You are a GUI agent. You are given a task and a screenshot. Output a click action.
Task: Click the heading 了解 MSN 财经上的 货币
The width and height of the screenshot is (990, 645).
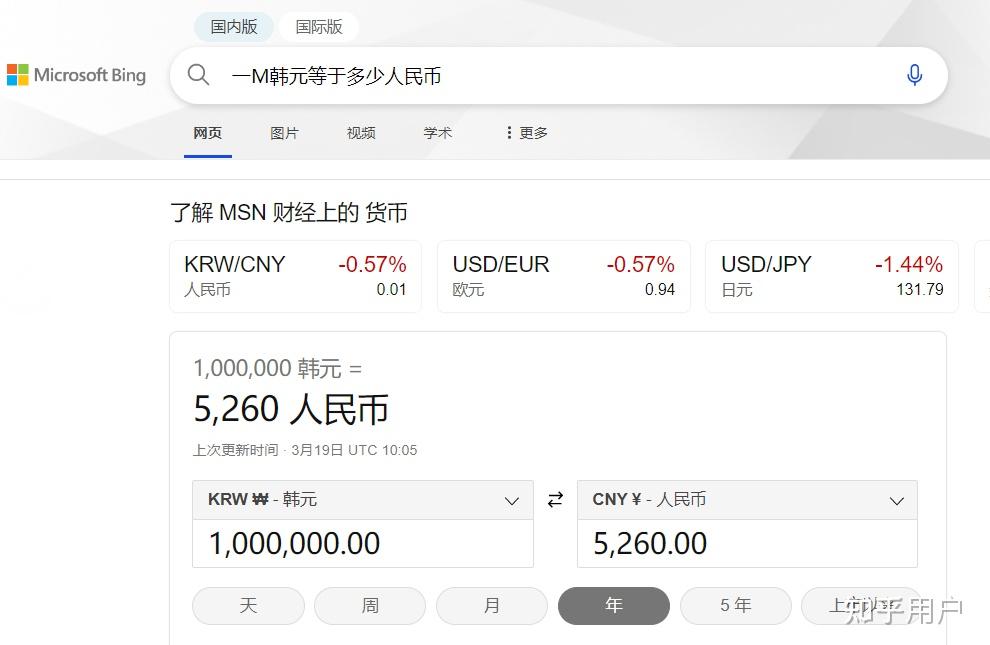289,213
